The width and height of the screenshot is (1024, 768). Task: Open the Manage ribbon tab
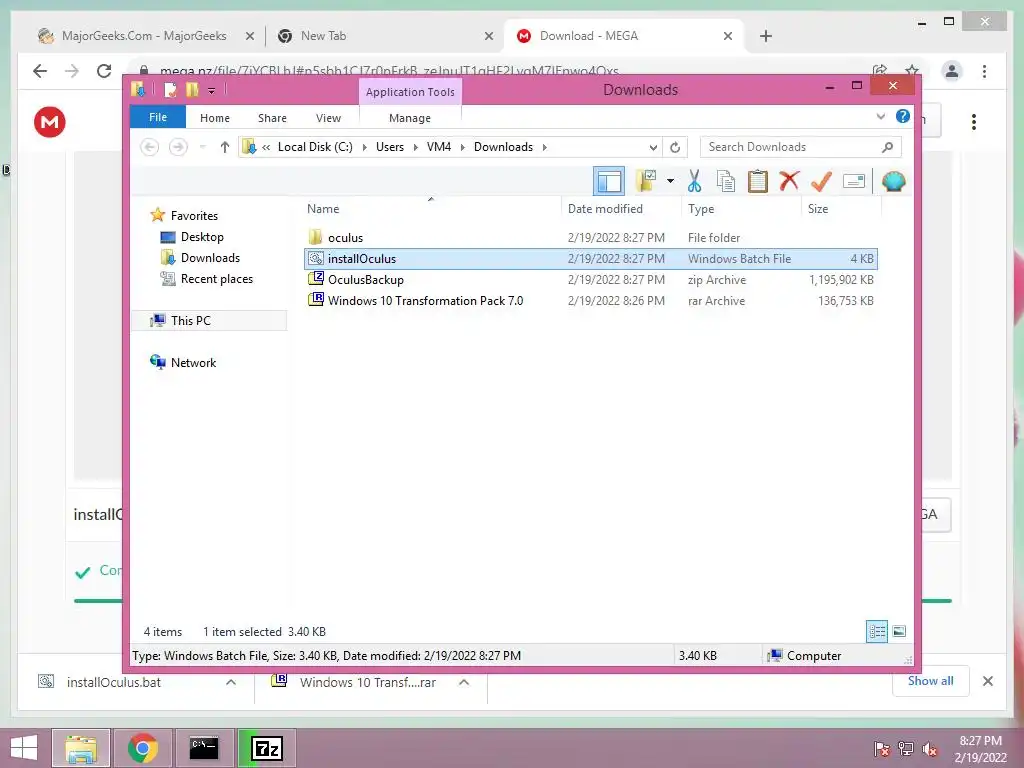click(x=409, y=118)
